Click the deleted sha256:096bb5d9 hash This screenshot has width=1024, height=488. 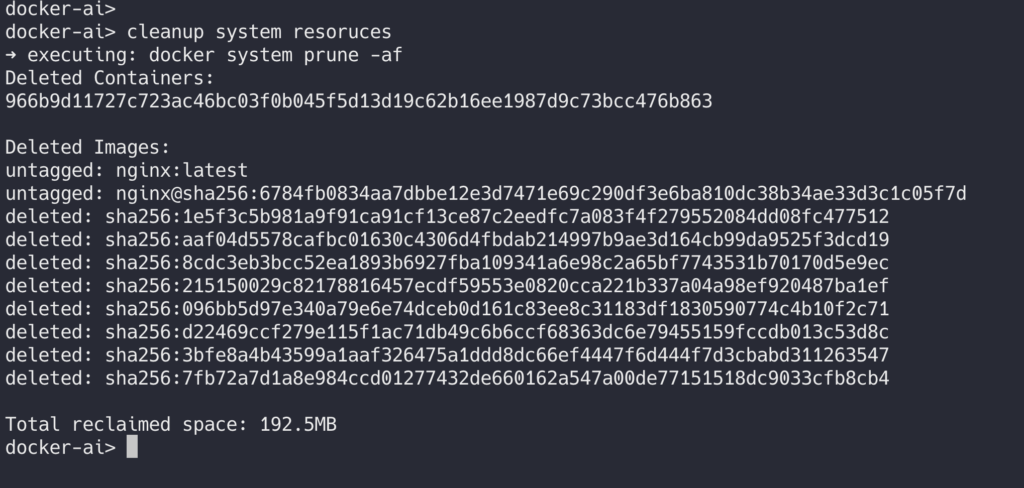[497, 309]
